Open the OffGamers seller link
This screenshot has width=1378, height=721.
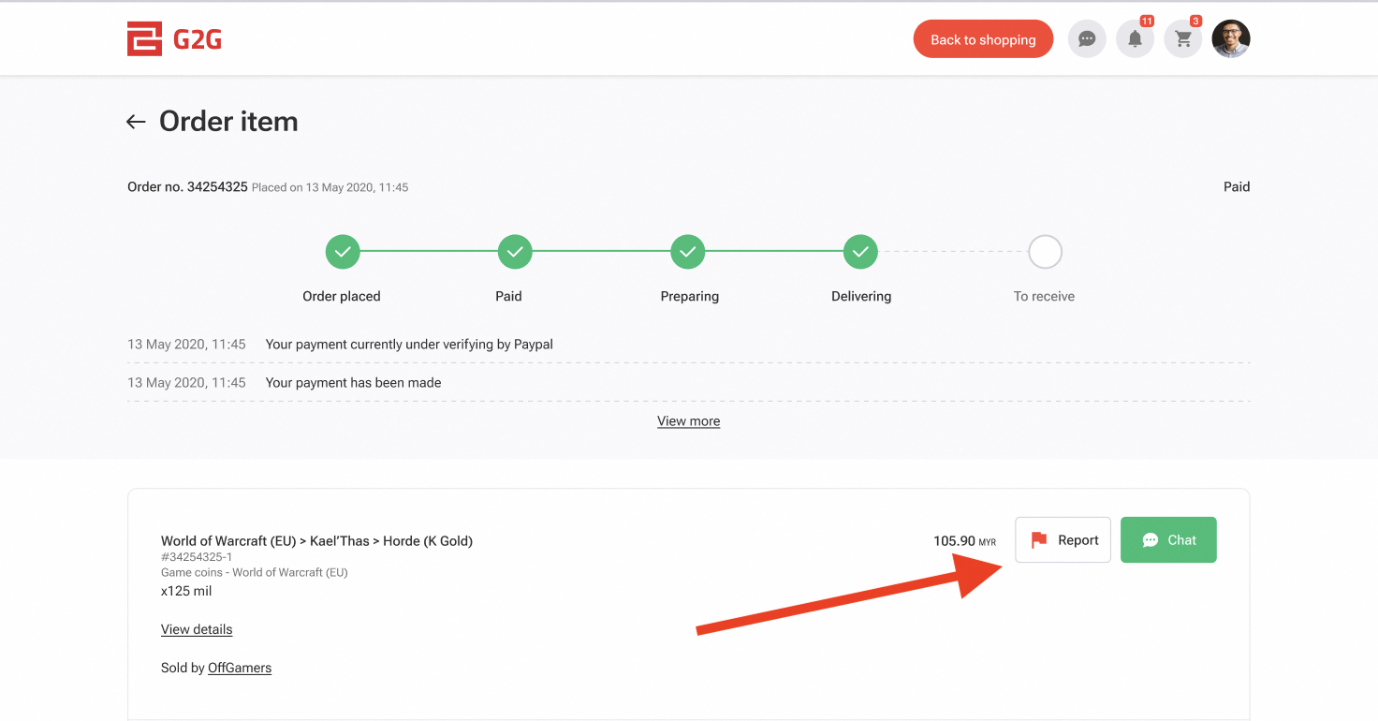(239, 667)
